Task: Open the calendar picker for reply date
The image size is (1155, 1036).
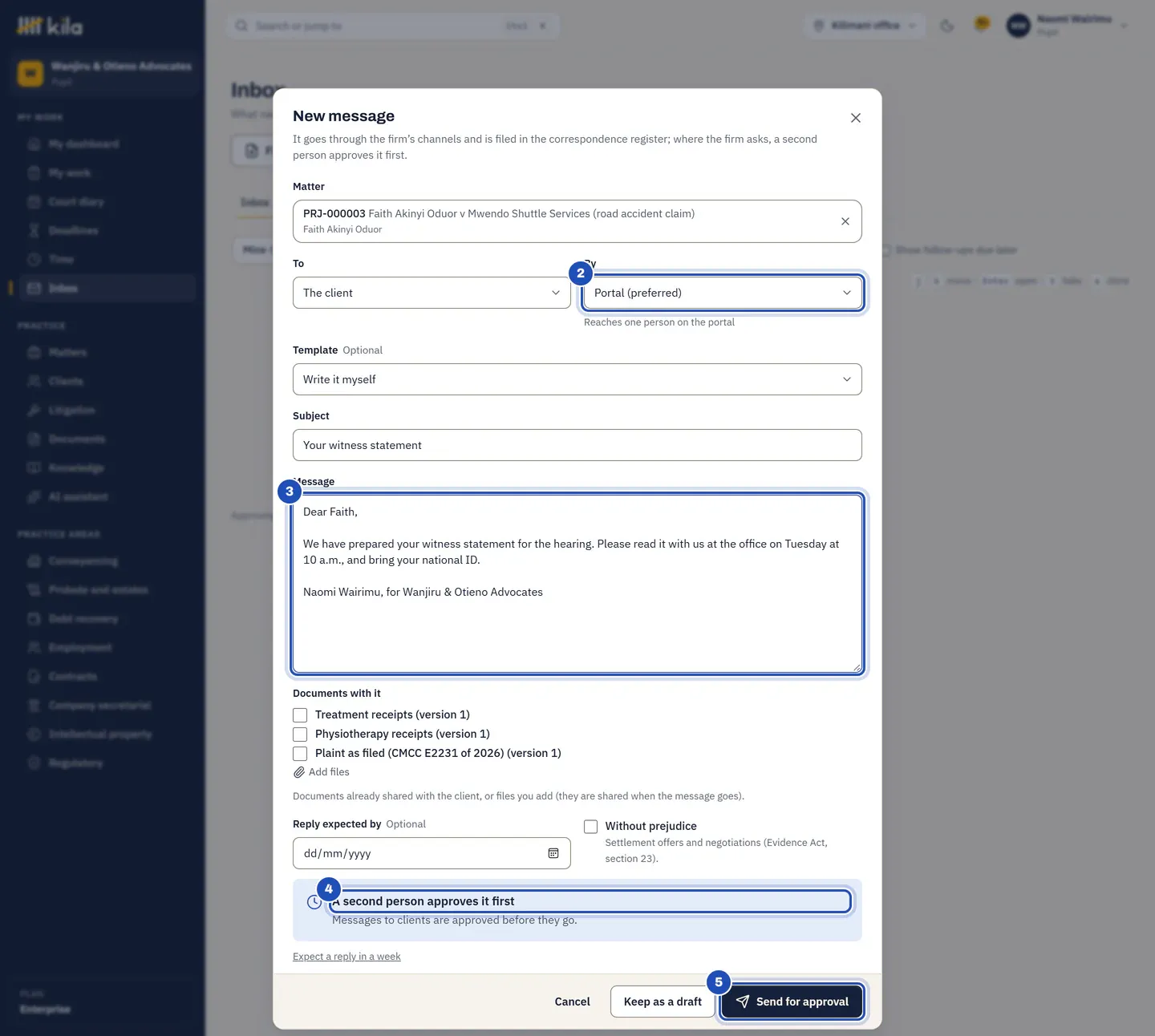Action: coord(553,853)
